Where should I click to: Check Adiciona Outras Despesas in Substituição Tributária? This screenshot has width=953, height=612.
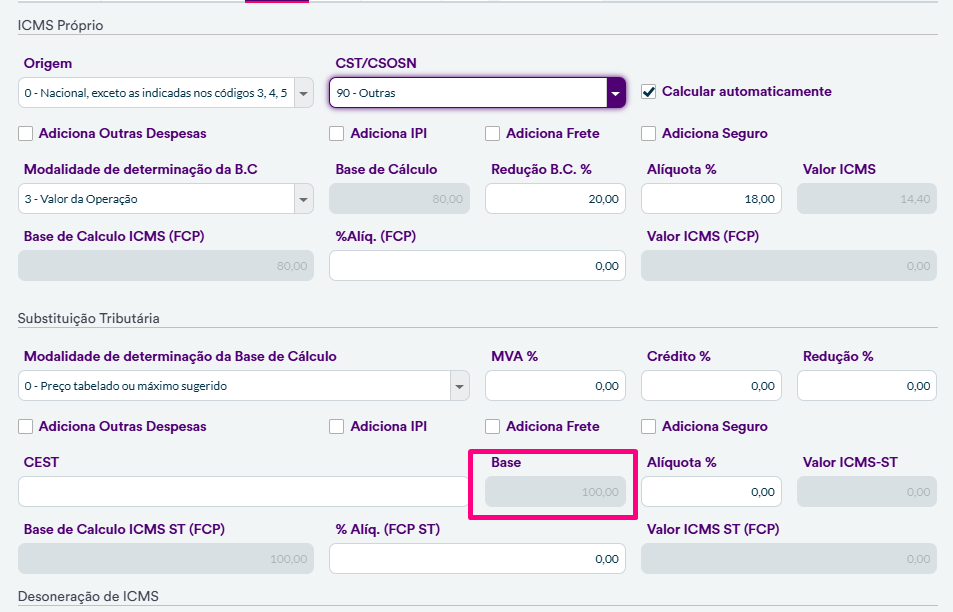click(x=25, y=426)
